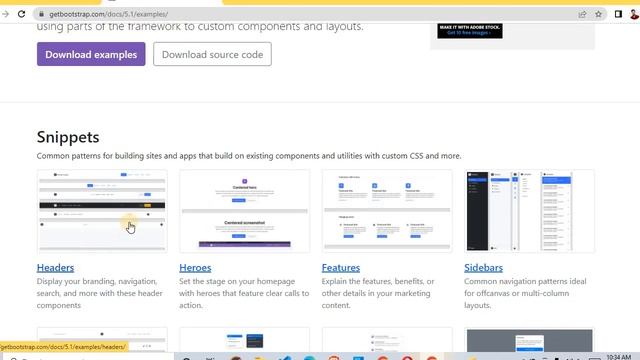
Task: Click the 'Display your branding, navigation' Headers description
Action: coord(100,293)
